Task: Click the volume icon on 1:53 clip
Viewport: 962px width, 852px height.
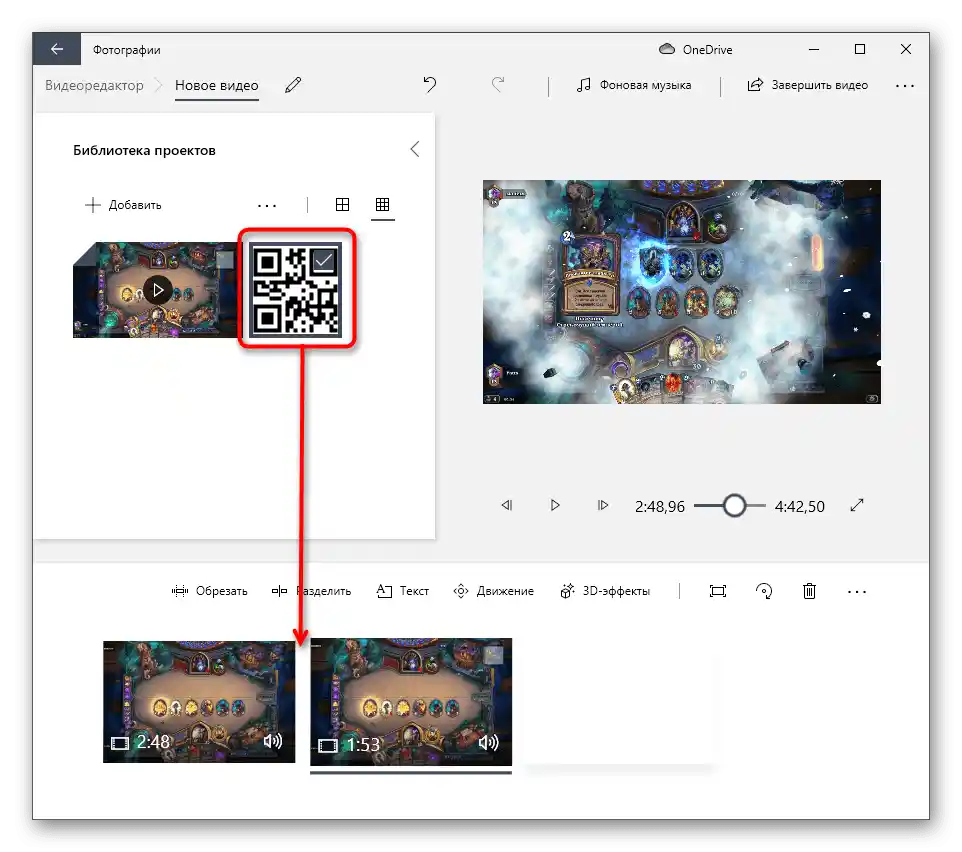Action: (488, 743)
